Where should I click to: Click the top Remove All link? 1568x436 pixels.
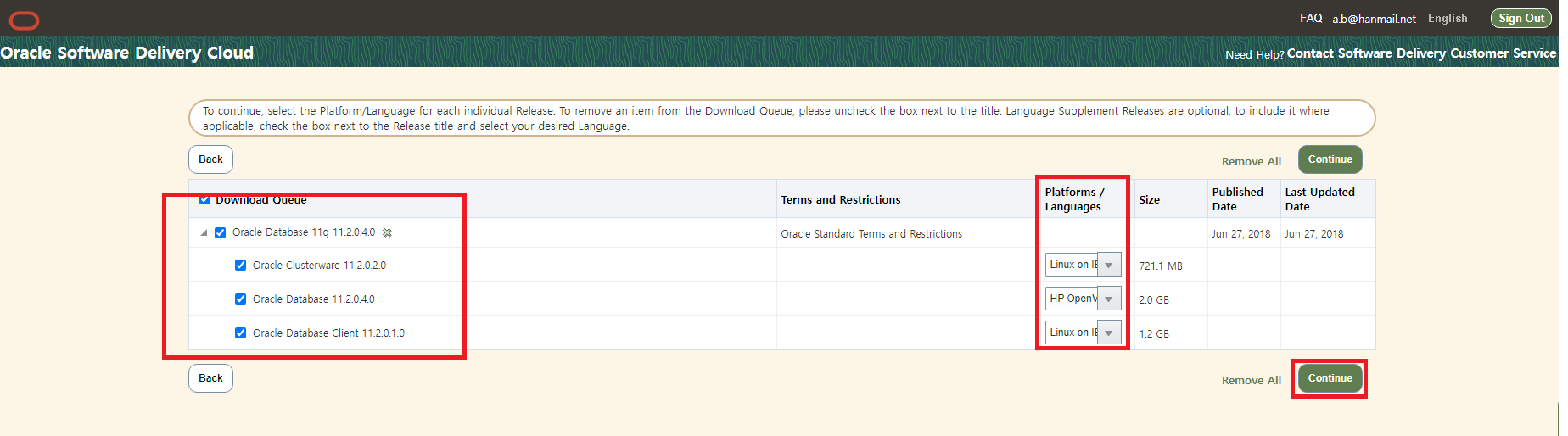(x=1252, y=161)
